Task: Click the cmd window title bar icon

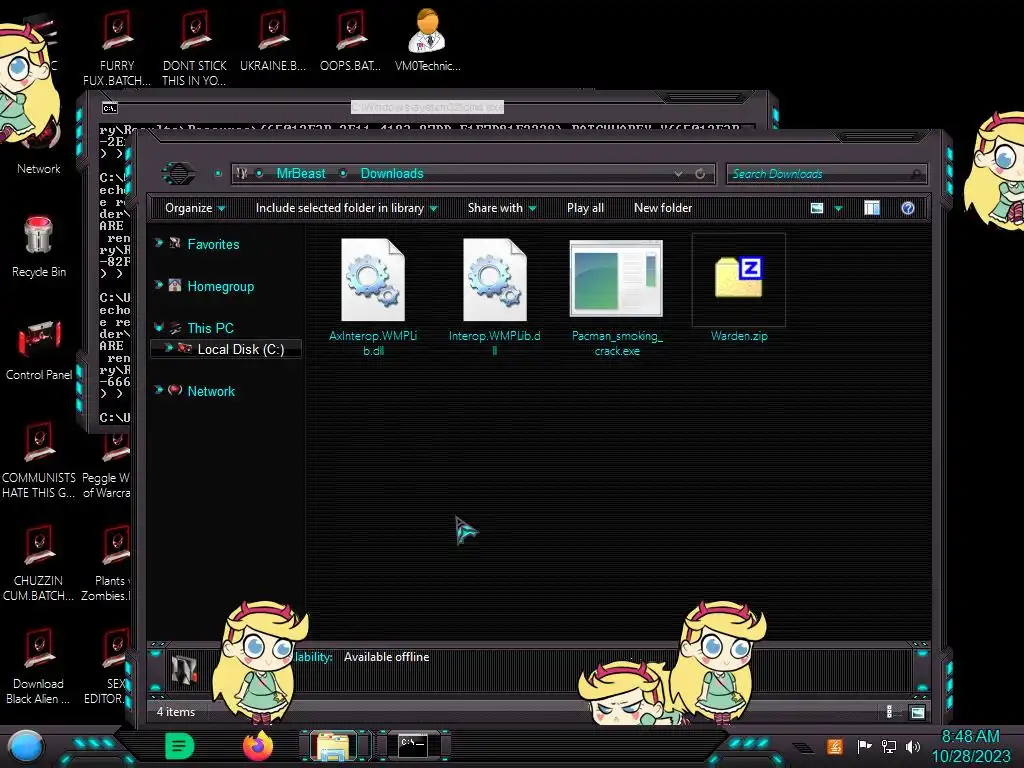Action: click(x=109, y=108)
